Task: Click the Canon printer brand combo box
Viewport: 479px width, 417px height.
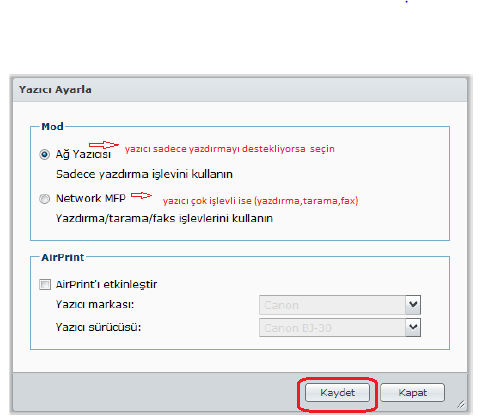Action: tap(340, 305)
